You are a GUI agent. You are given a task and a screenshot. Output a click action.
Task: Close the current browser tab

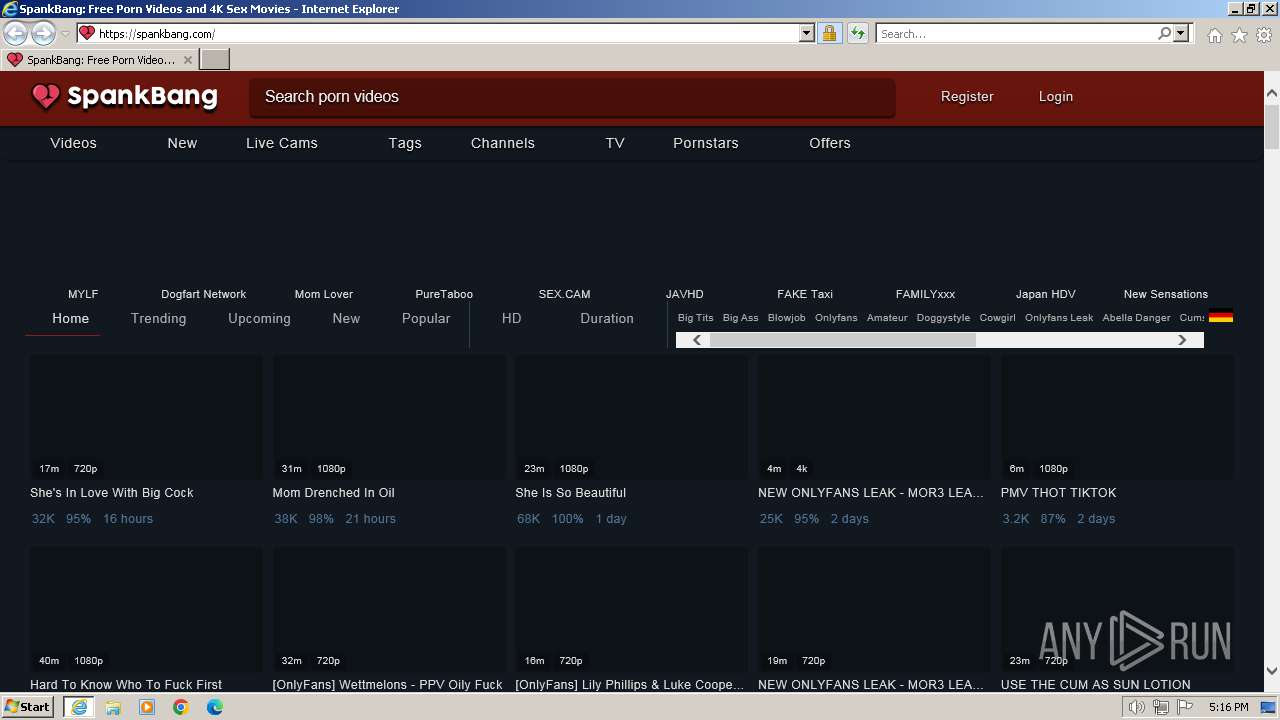188,60
